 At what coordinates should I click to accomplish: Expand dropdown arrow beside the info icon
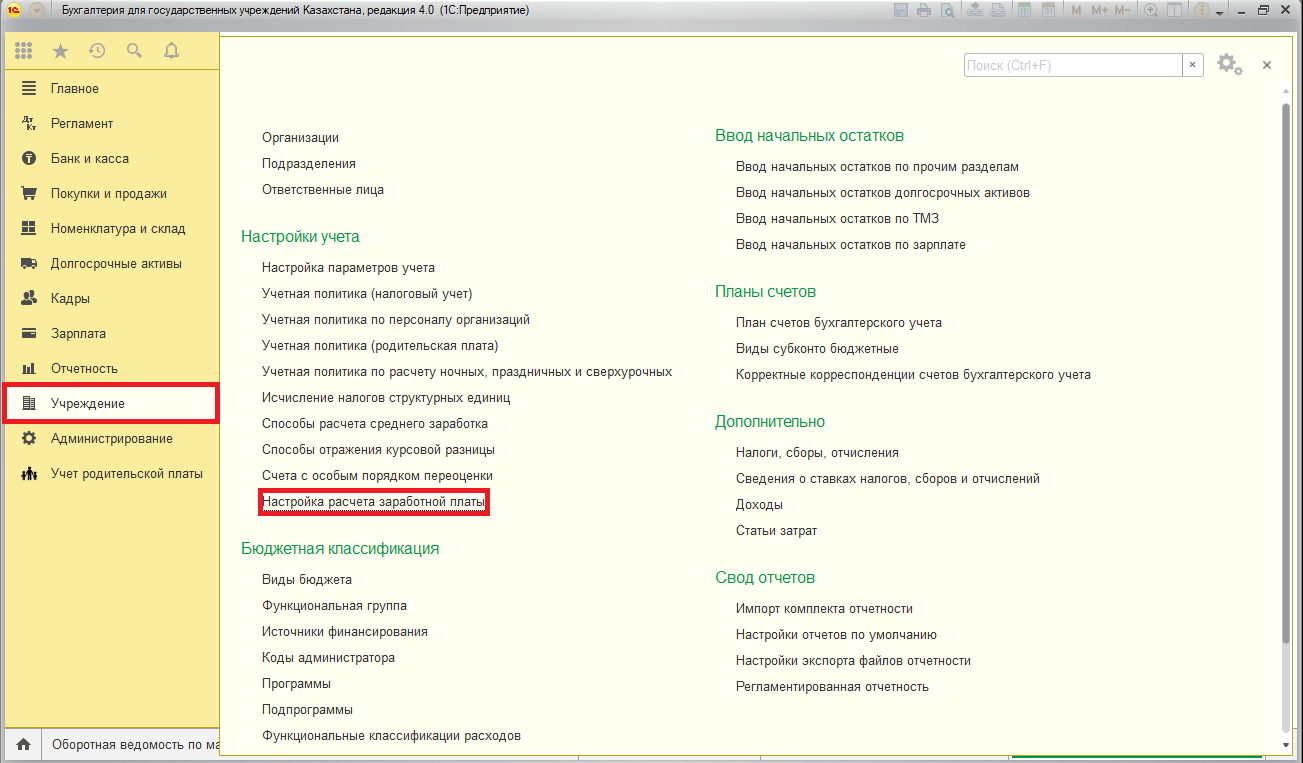1219,11
